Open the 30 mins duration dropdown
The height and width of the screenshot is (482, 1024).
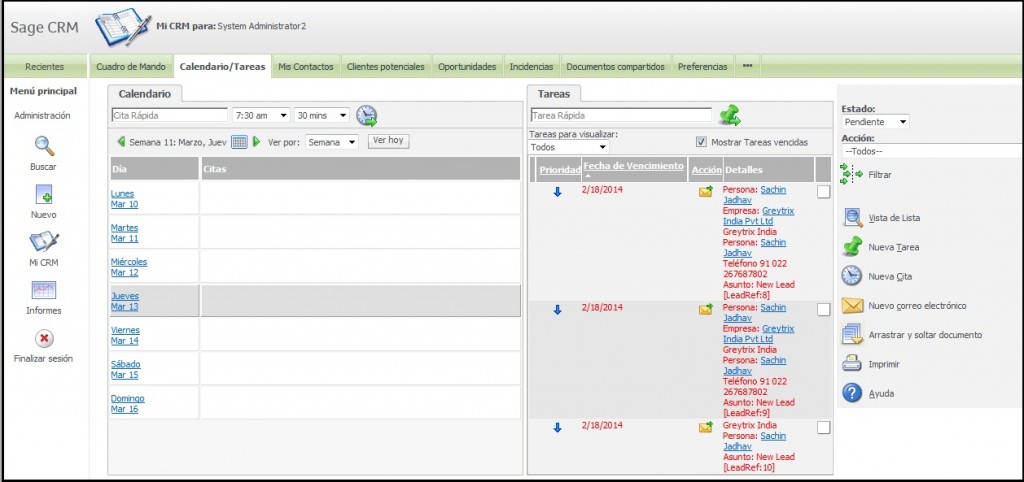[x=322, y=115]
